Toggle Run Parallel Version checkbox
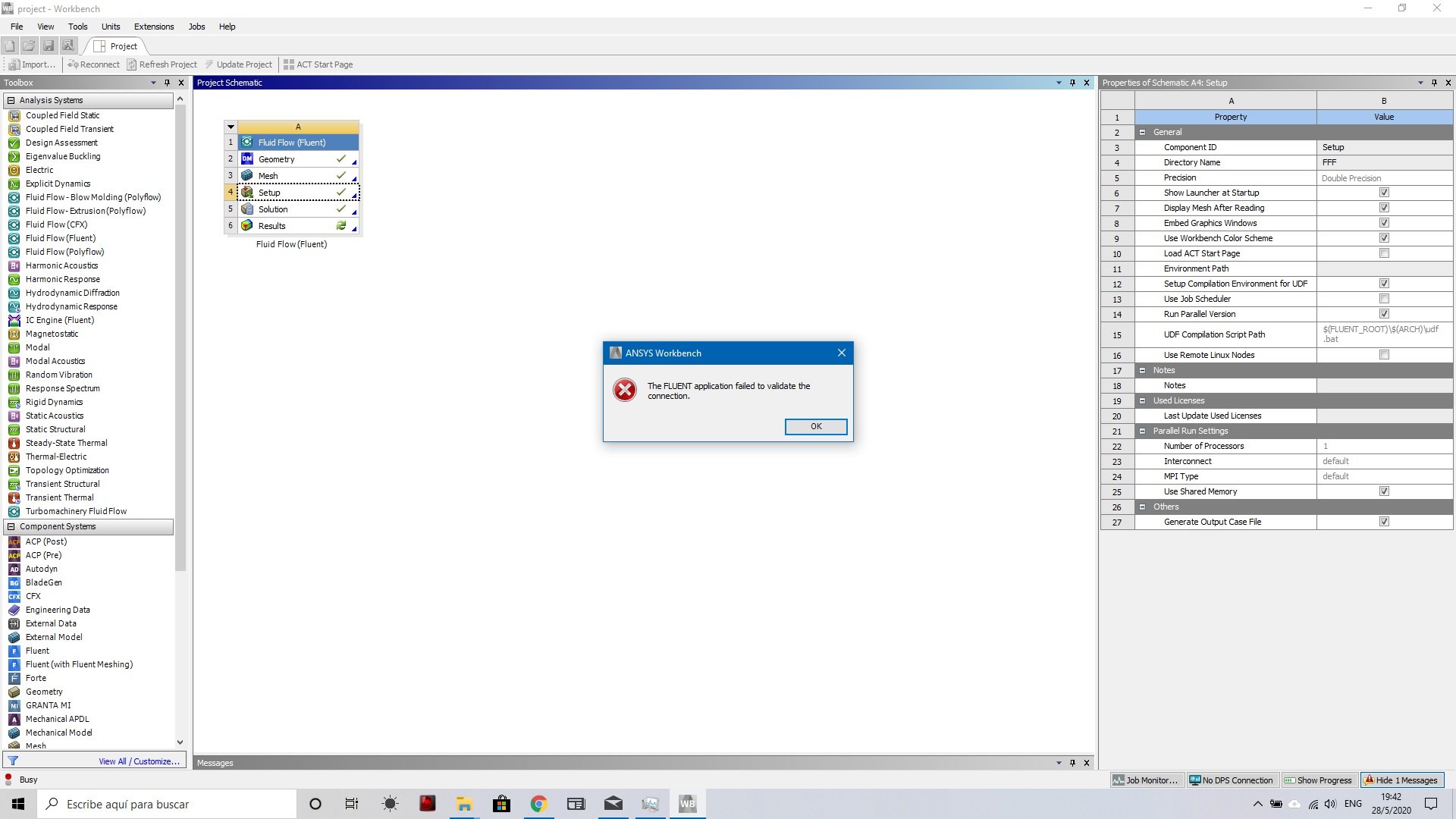This screenshot has width=1456, height=819. click(x=1384, y=314)
